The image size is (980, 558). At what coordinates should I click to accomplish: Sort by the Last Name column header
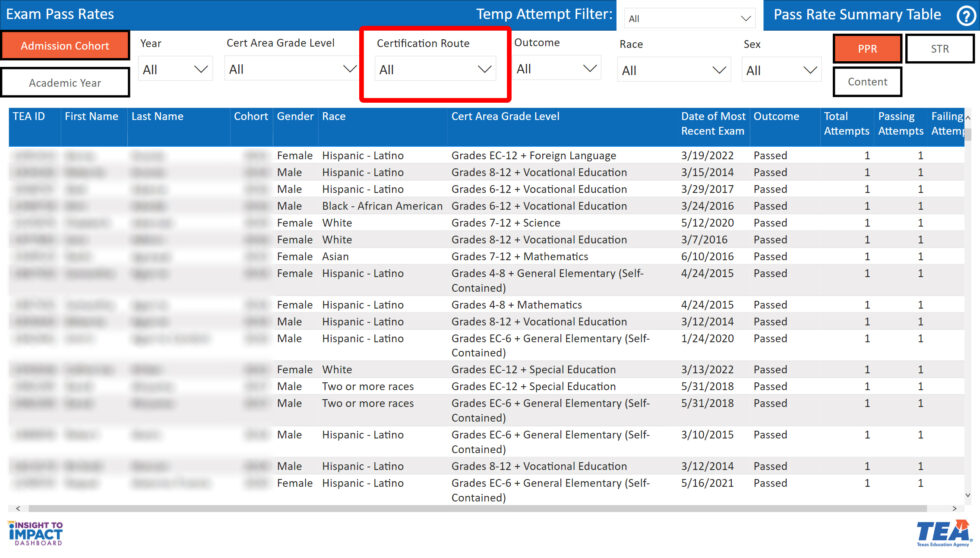click(x=157, y=116)
